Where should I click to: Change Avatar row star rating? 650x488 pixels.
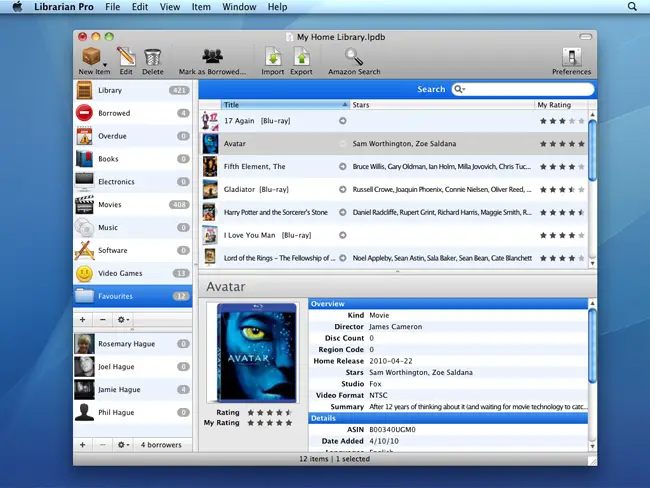pos(562,144)
